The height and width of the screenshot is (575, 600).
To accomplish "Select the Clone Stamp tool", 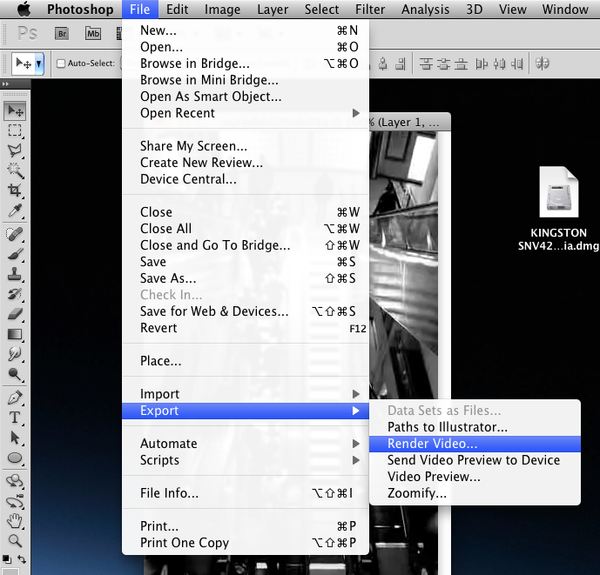I will pos(15,273).
